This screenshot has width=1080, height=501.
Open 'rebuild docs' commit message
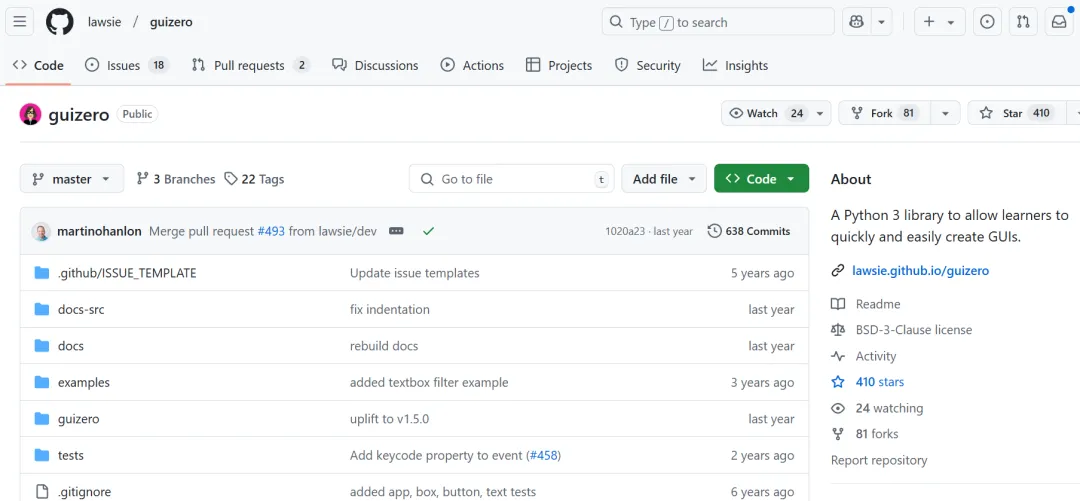[x=384, y=346]
